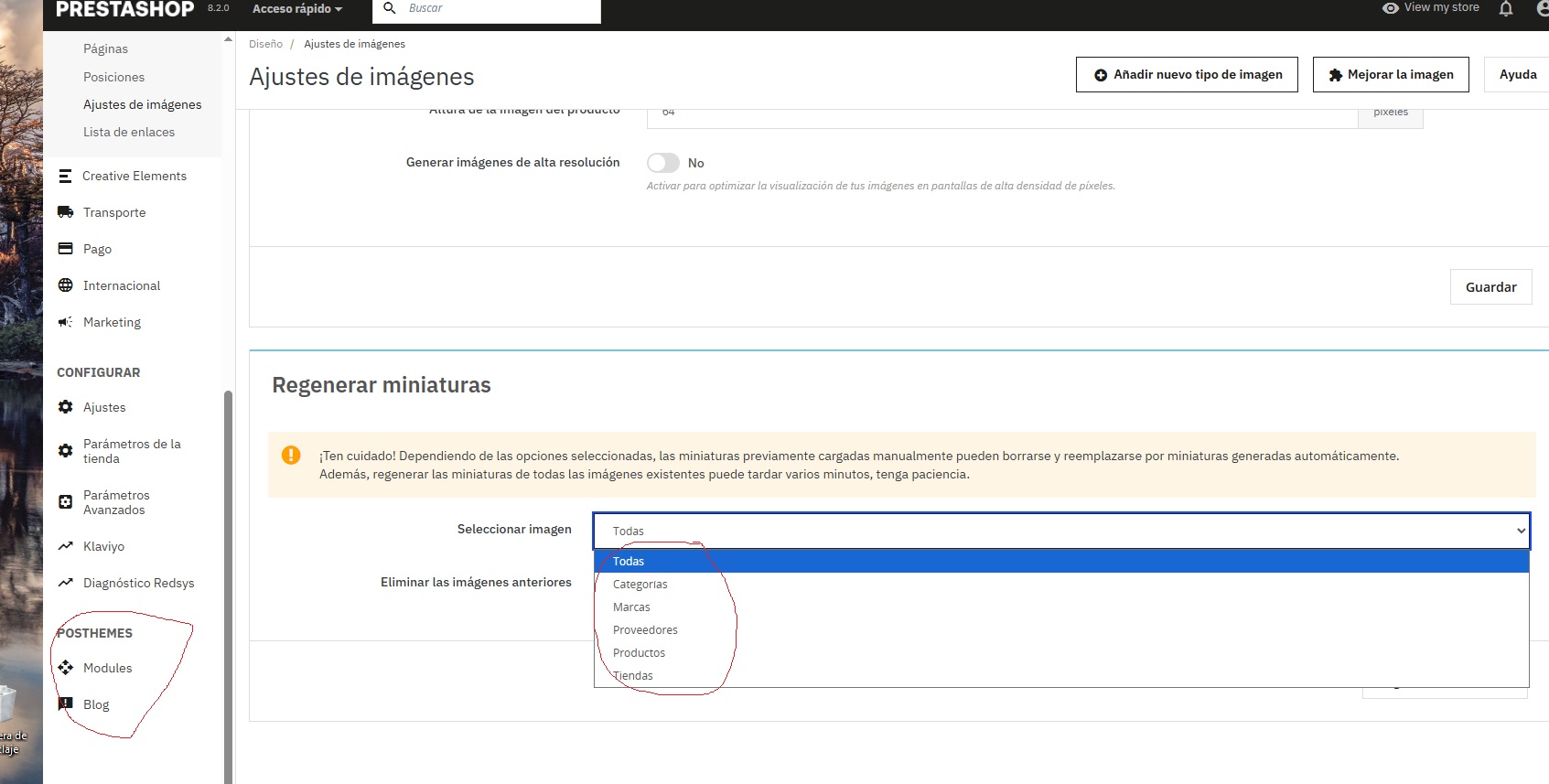Click the Internacional globe icon

click(65, 285)
